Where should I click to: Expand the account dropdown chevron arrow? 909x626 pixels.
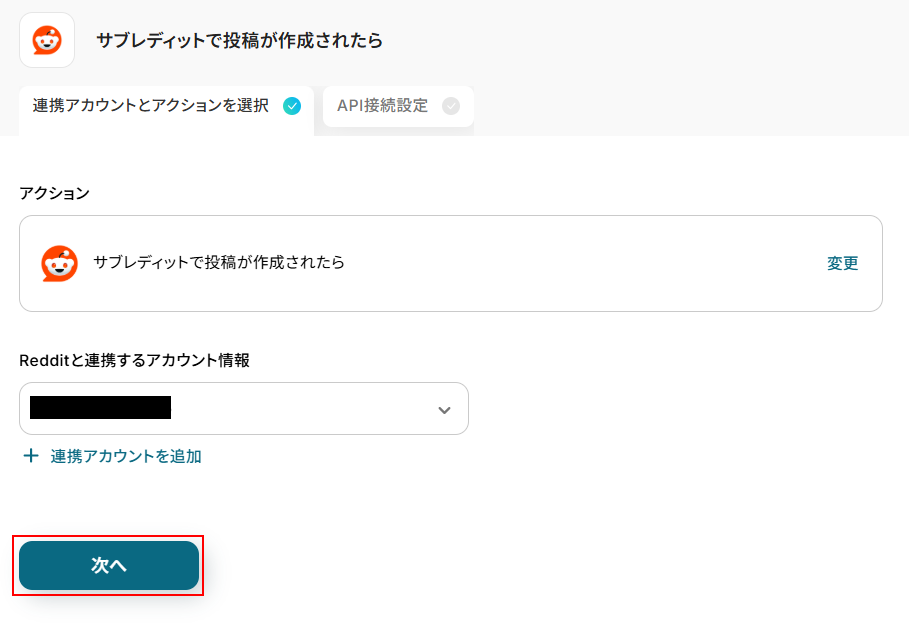(445, 410)
